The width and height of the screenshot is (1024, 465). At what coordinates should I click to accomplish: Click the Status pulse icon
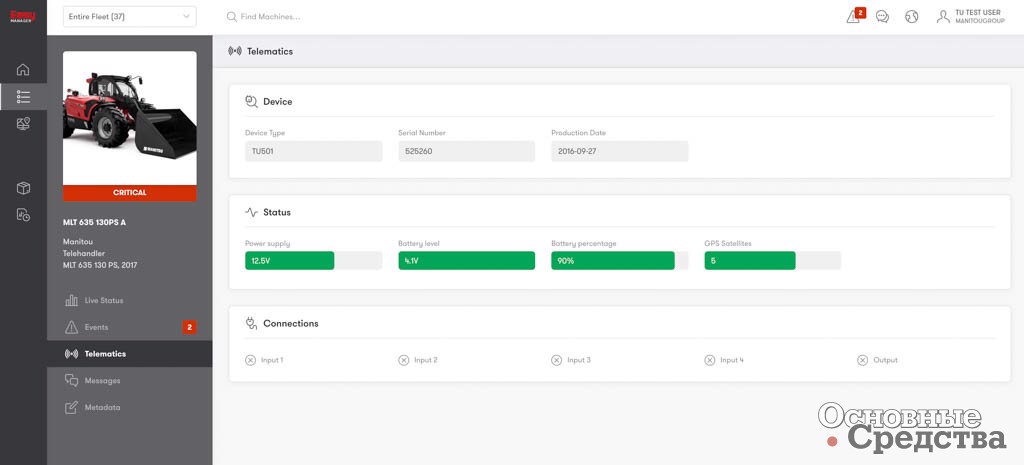[251, 212]
